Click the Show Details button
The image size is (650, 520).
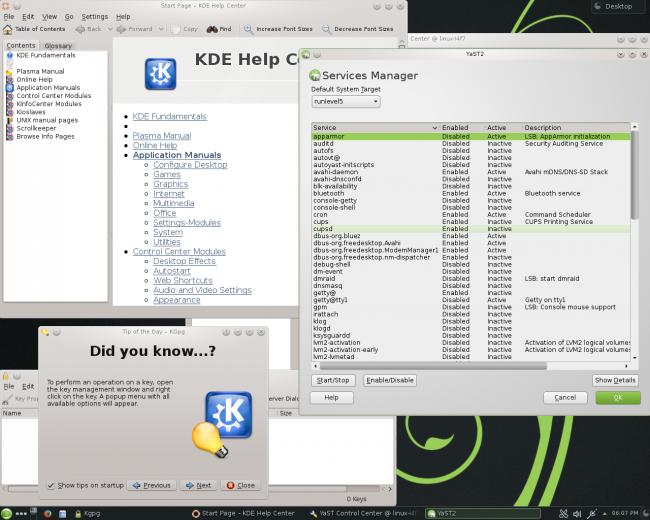(x=615, y=380)
